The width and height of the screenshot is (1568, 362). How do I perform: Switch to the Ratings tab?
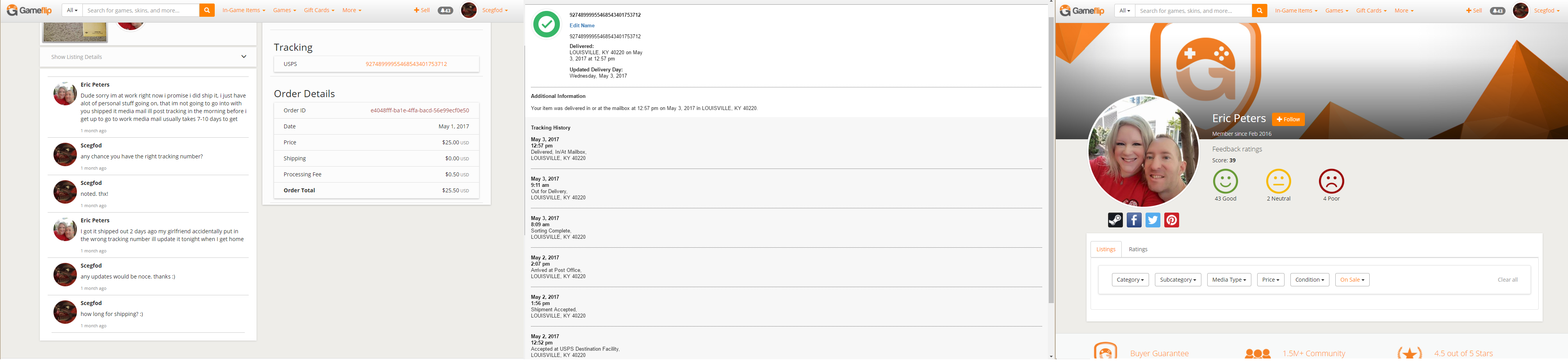[x=1138, y=249]
